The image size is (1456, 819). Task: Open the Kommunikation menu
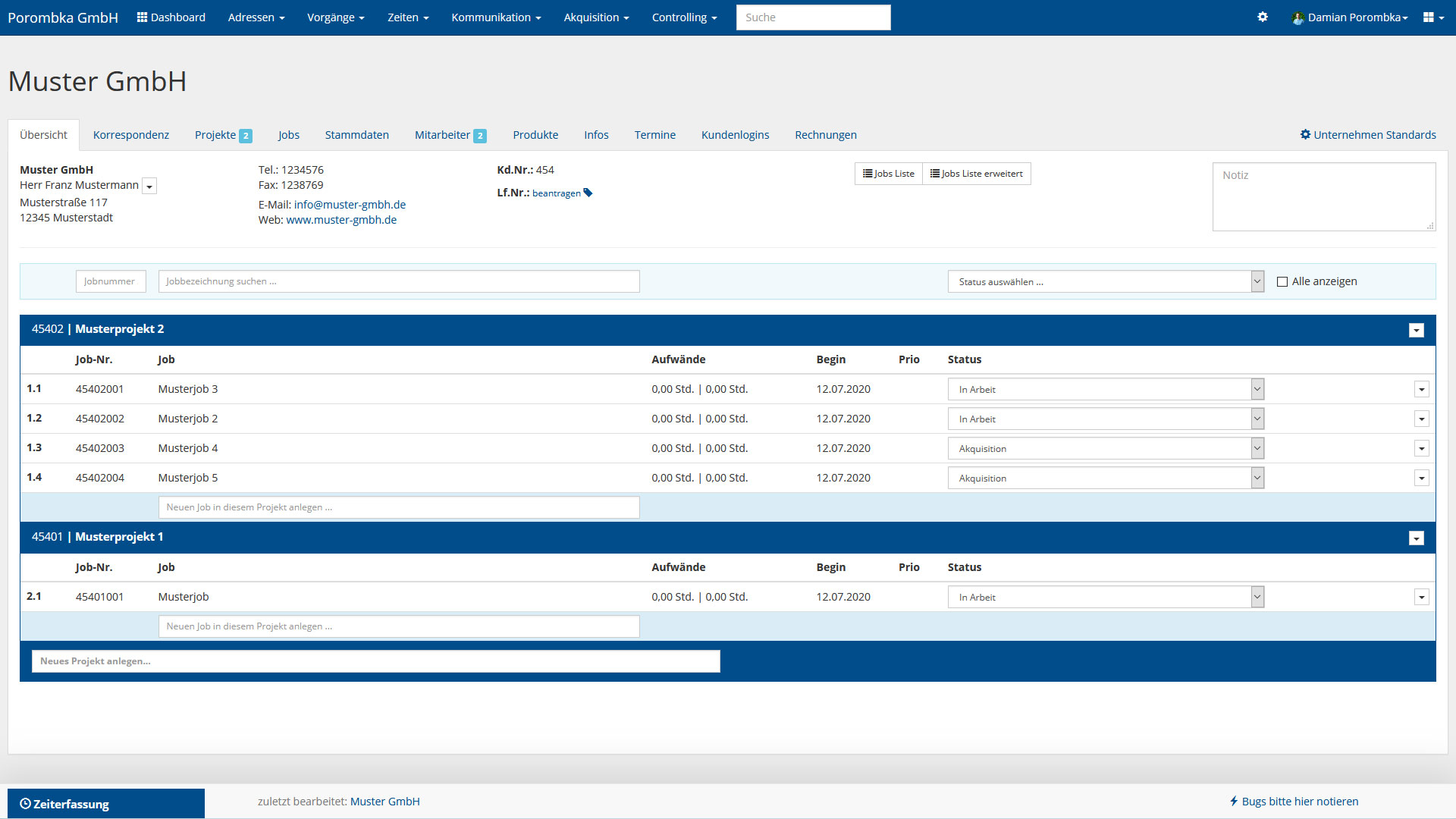496,17
